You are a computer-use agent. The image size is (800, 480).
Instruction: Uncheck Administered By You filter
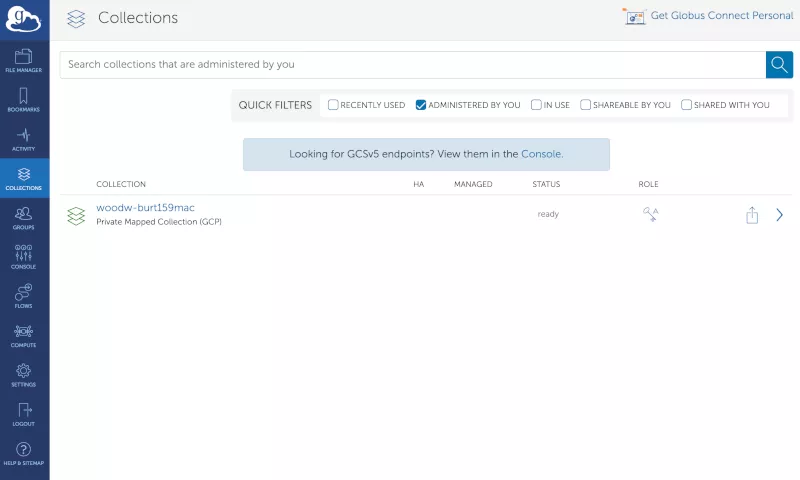(421, 105)
